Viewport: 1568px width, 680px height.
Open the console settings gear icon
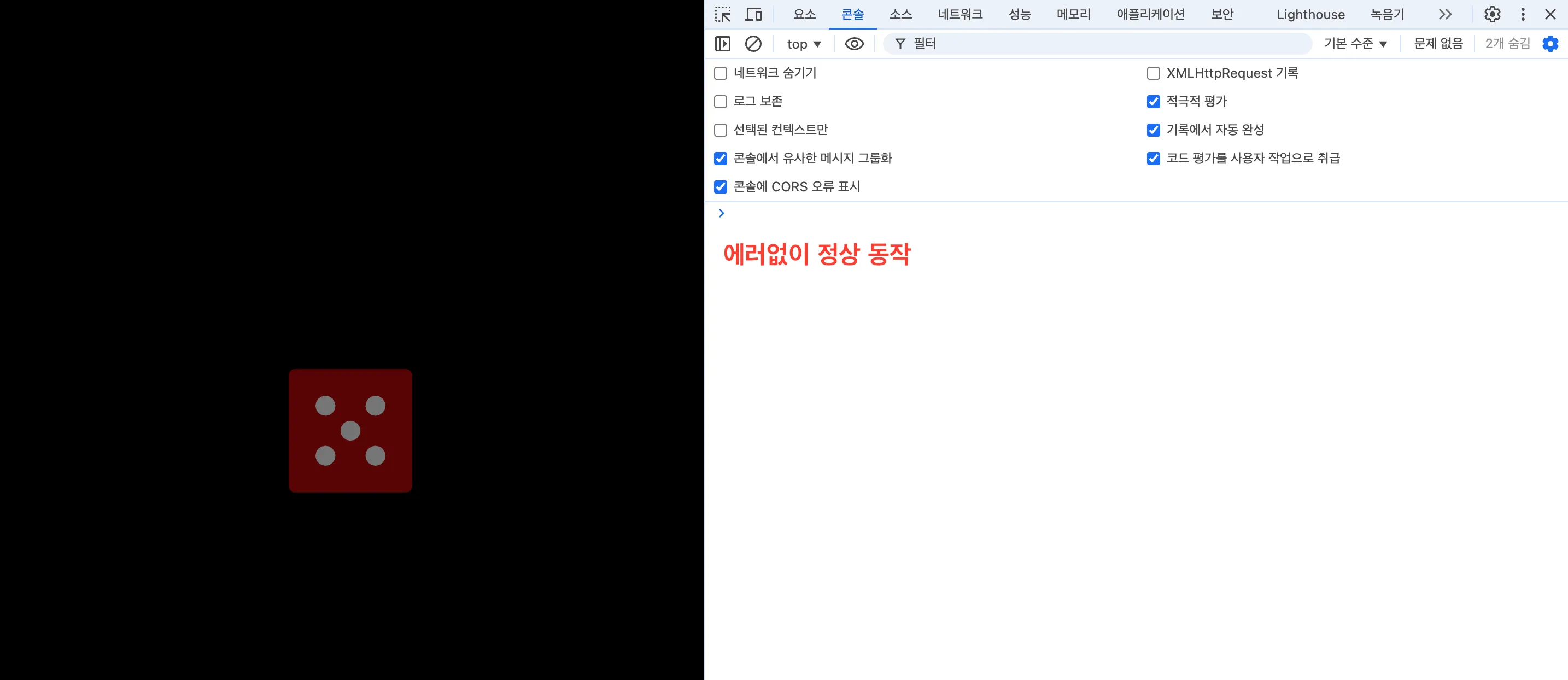click(x=1550, y=43)
